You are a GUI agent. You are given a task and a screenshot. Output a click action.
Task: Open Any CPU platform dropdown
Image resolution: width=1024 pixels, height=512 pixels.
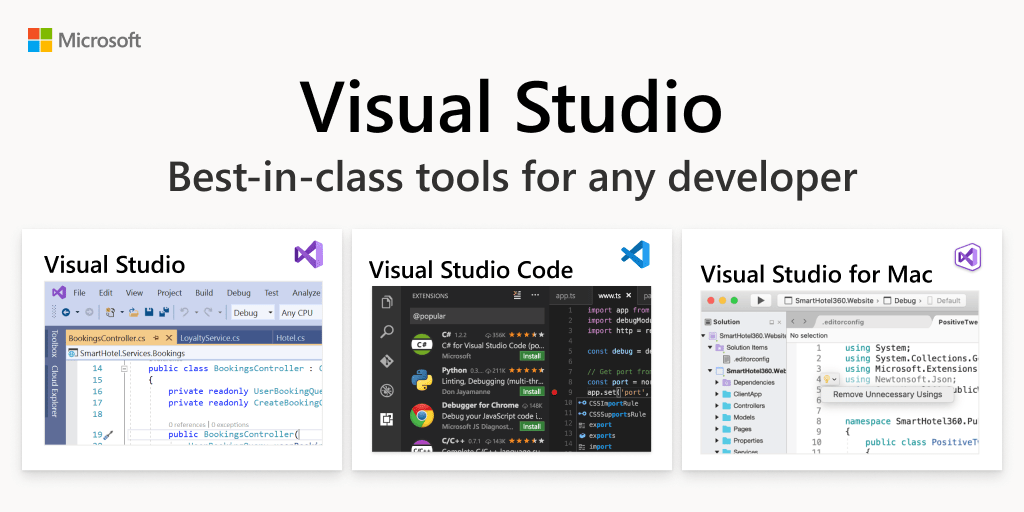pyautogui.click(x=301, y=313)
